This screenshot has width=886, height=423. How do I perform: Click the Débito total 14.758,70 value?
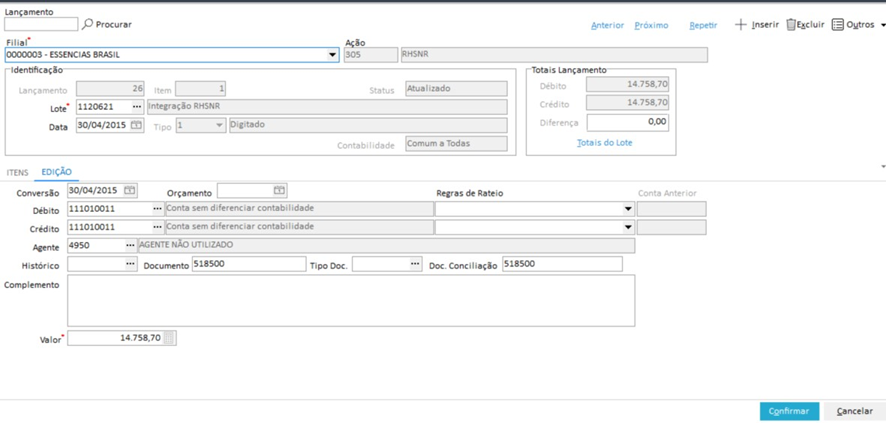click(646, 84)
